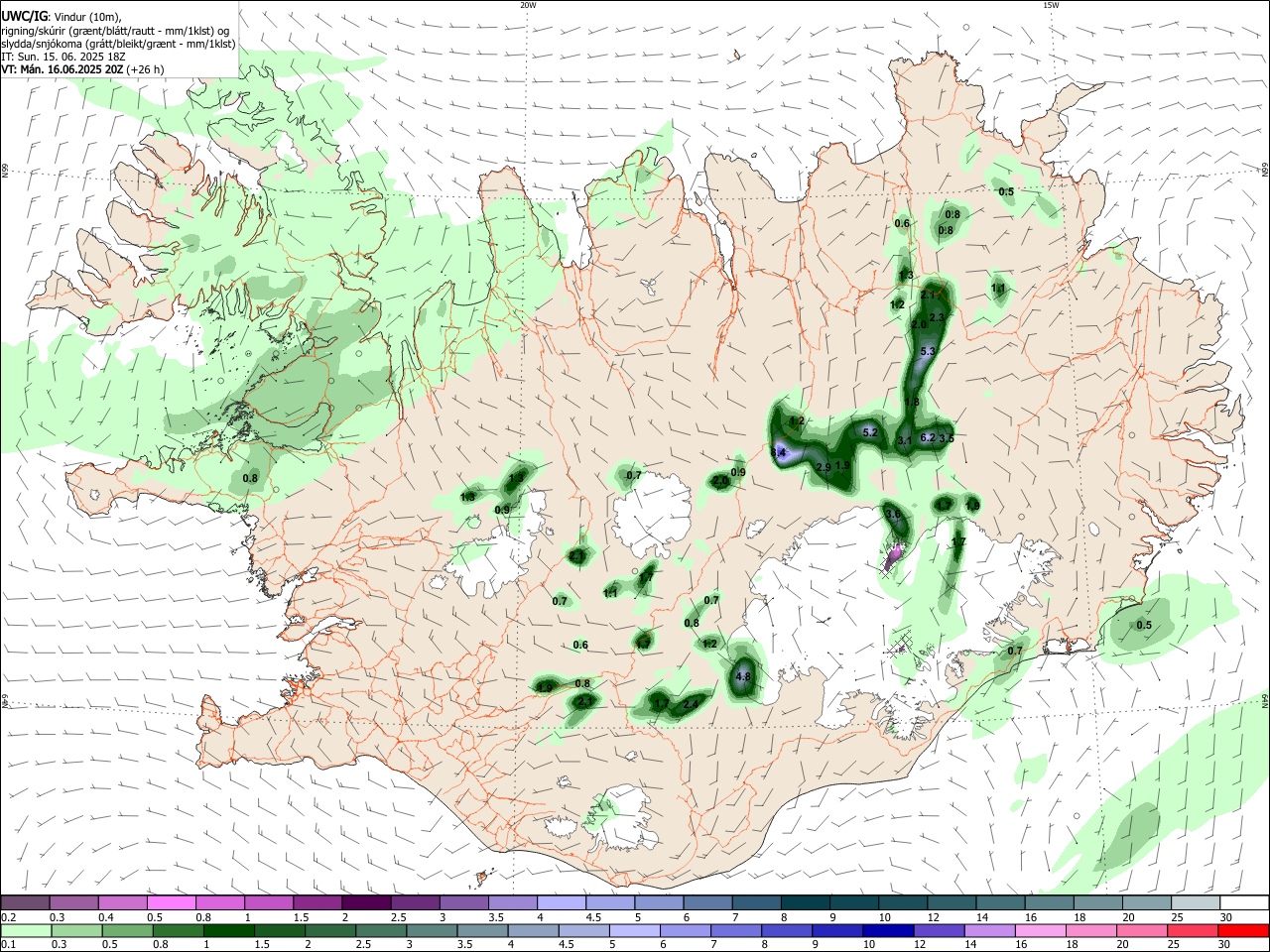Click the 2.4 precipitation value on the map
The image size is (1270, 952).
pos(692,703)
